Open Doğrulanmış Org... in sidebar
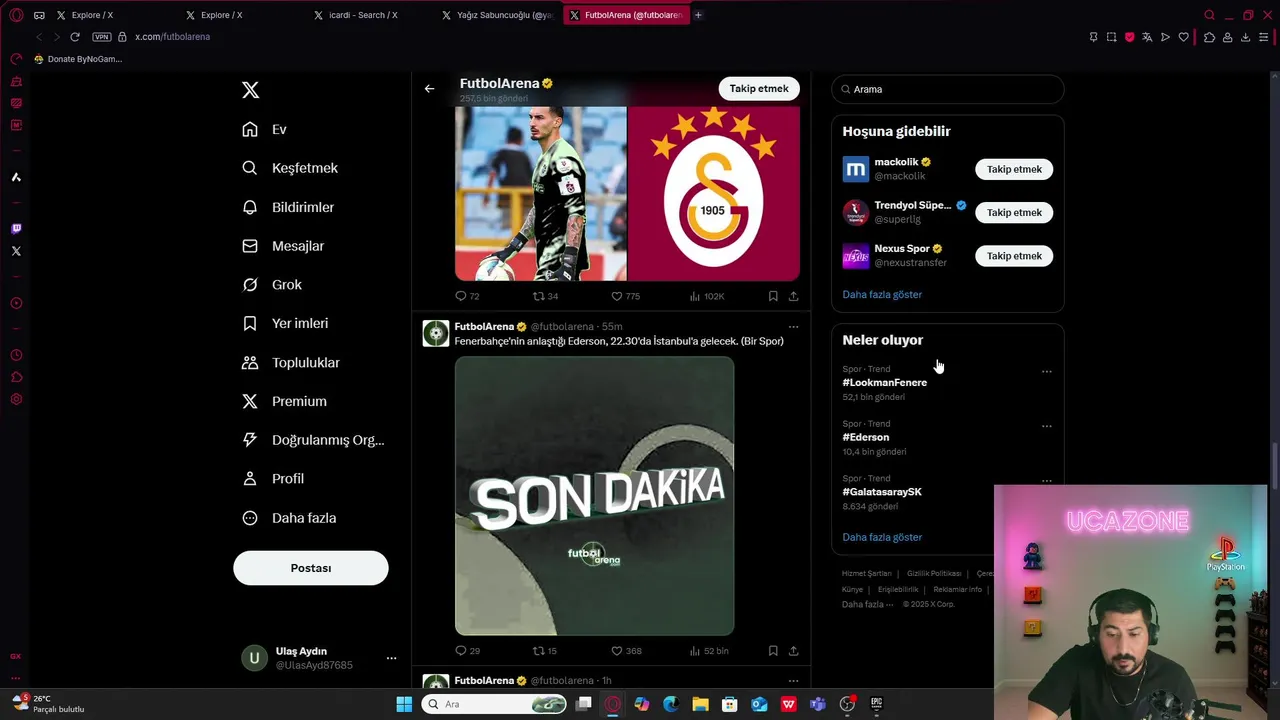Image resolution: width=1280 pixels, height=720 pixels. 313,440
